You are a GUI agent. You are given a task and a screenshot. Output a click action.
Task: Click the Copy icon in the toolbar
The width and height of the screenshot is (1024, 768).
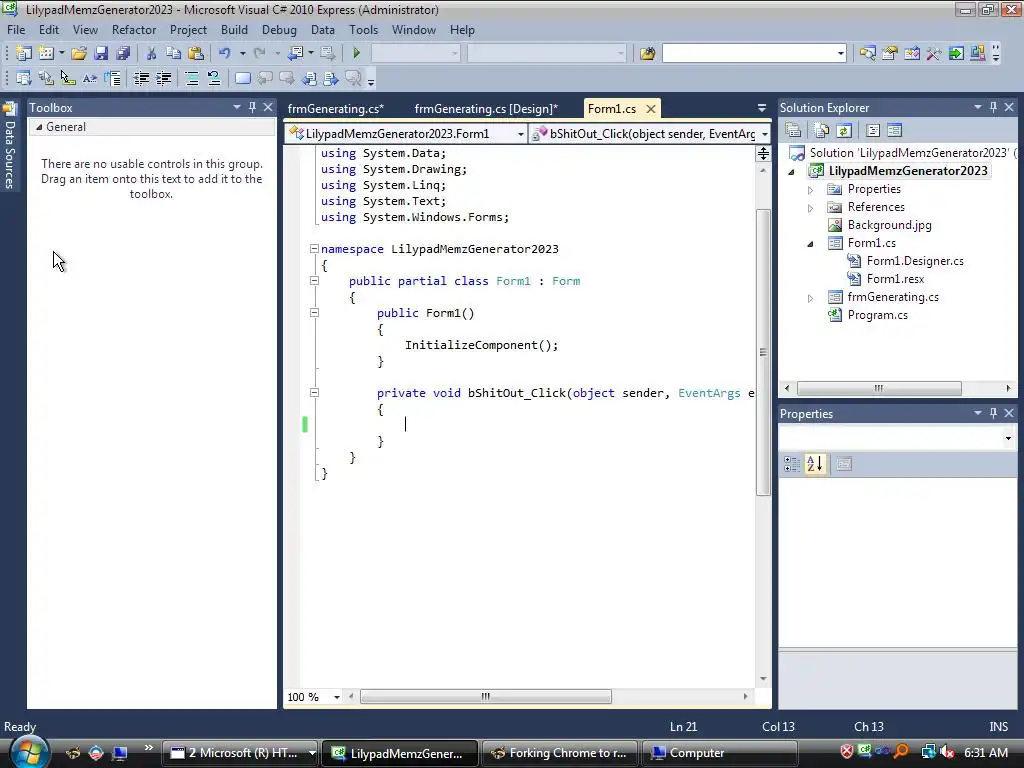coord(173,53)
